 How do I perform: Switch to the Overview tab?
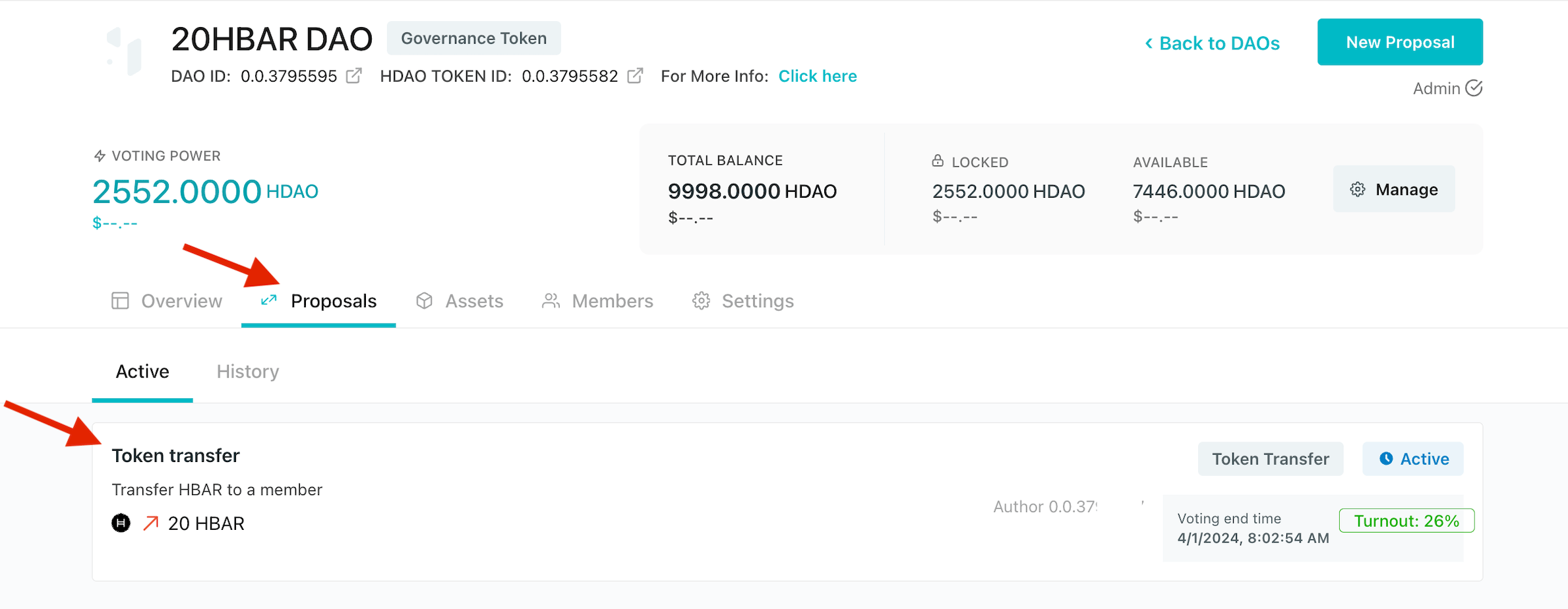167,301
